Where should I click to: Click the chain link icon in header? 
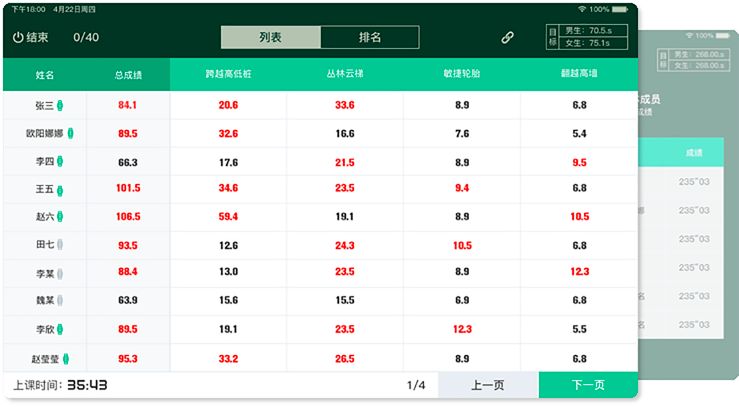(x=507, y=38)
